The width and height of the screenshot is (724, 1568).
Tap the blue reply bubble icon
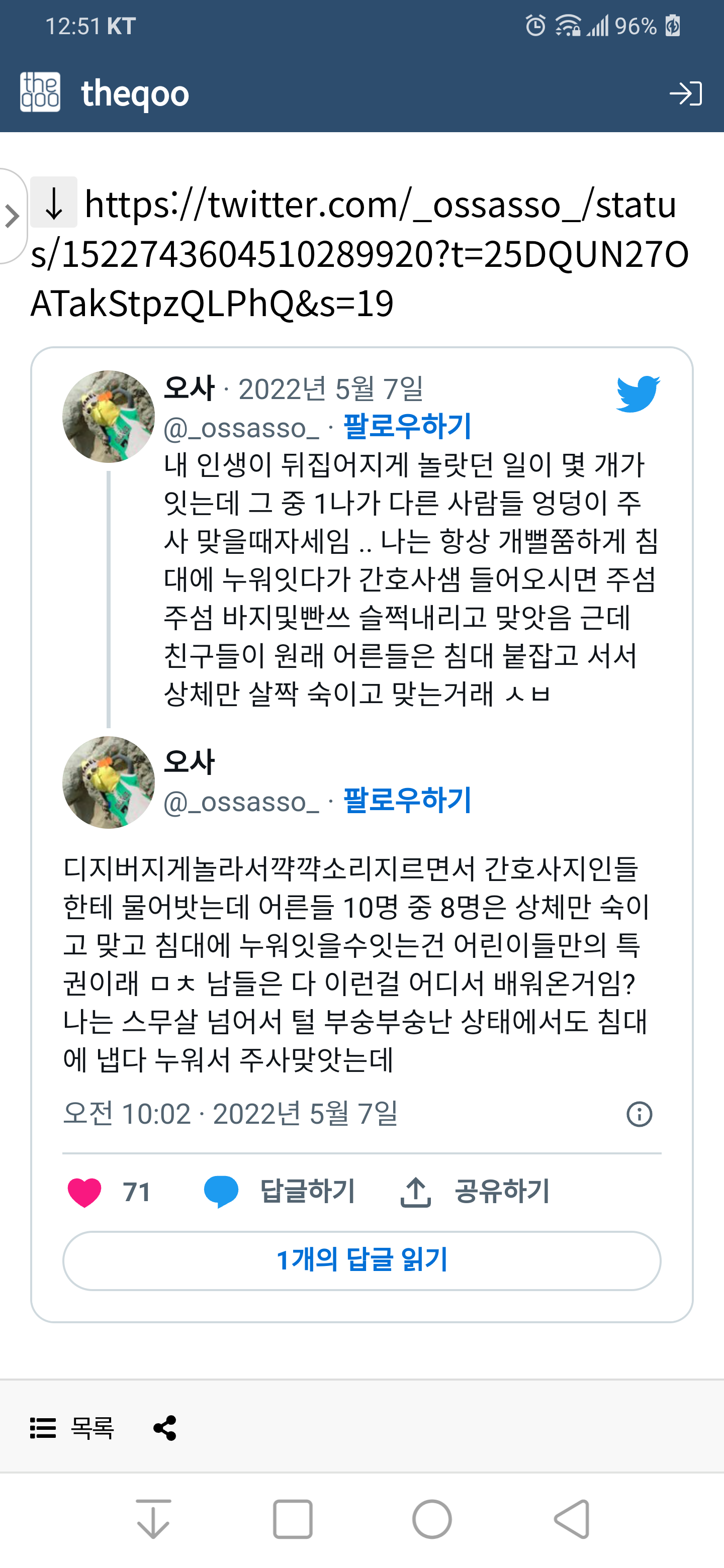pos(221,1192)
